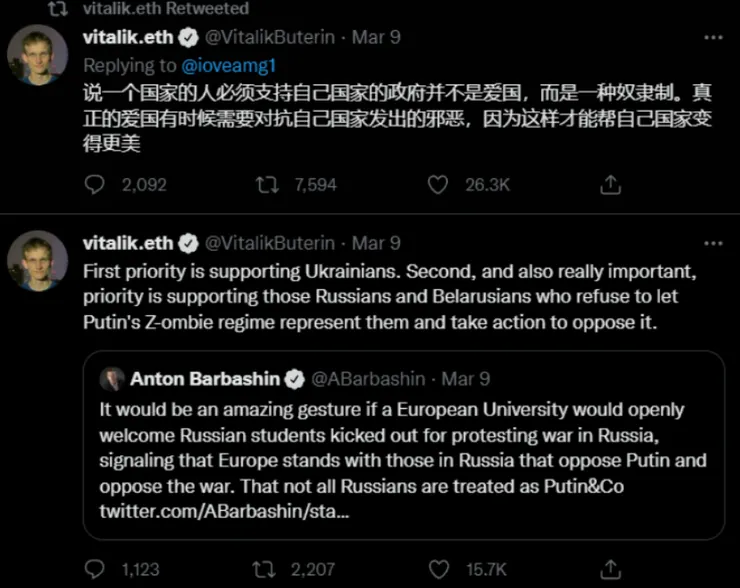Open the twitter.com/ABarbashin link in quoted tweet
The height and width of the screenshot is (588, 740).
coord(223,510)
